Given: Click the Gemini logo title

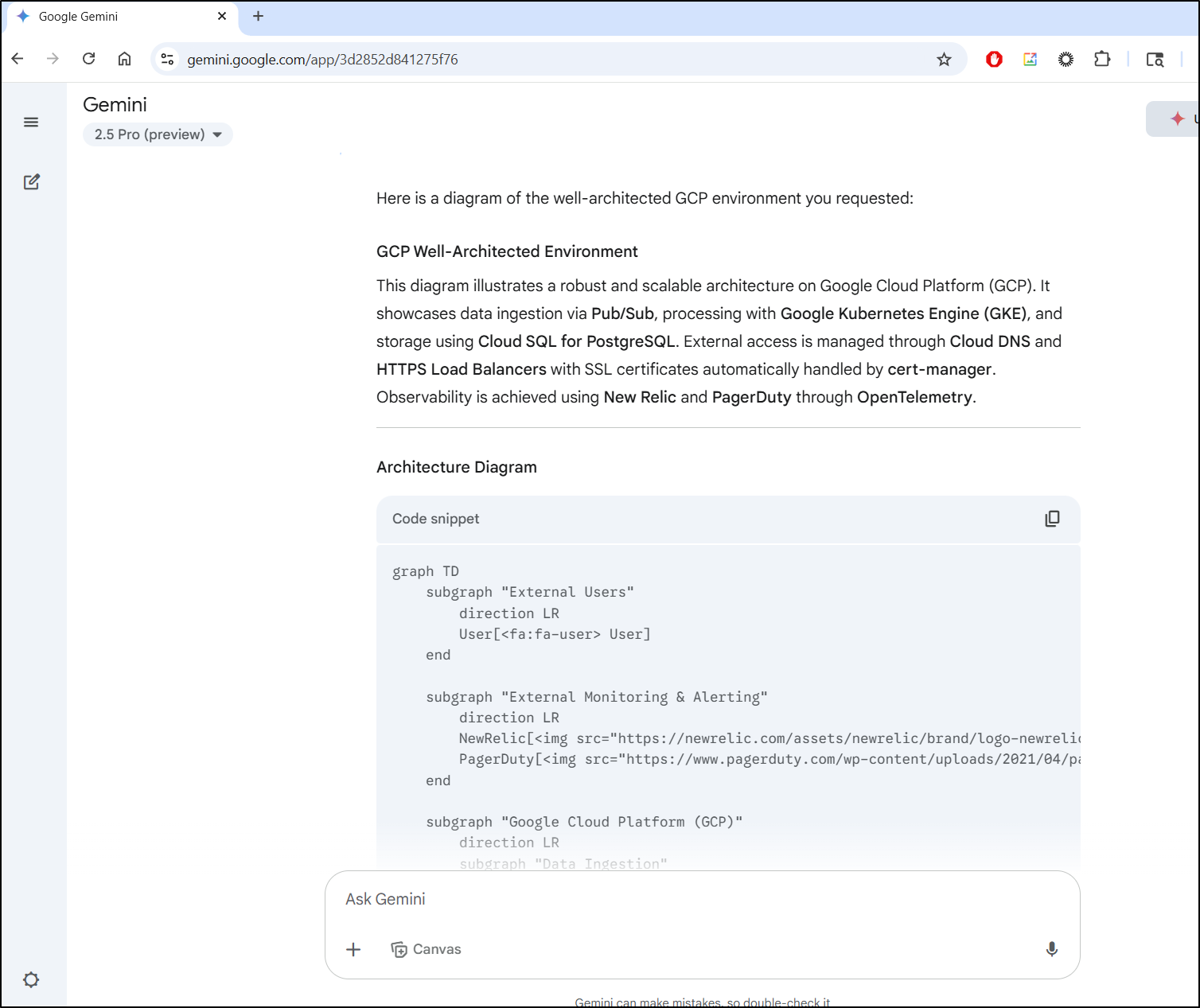Looking at the screenshot, I should pyautogui.click(x=115, y=105).
